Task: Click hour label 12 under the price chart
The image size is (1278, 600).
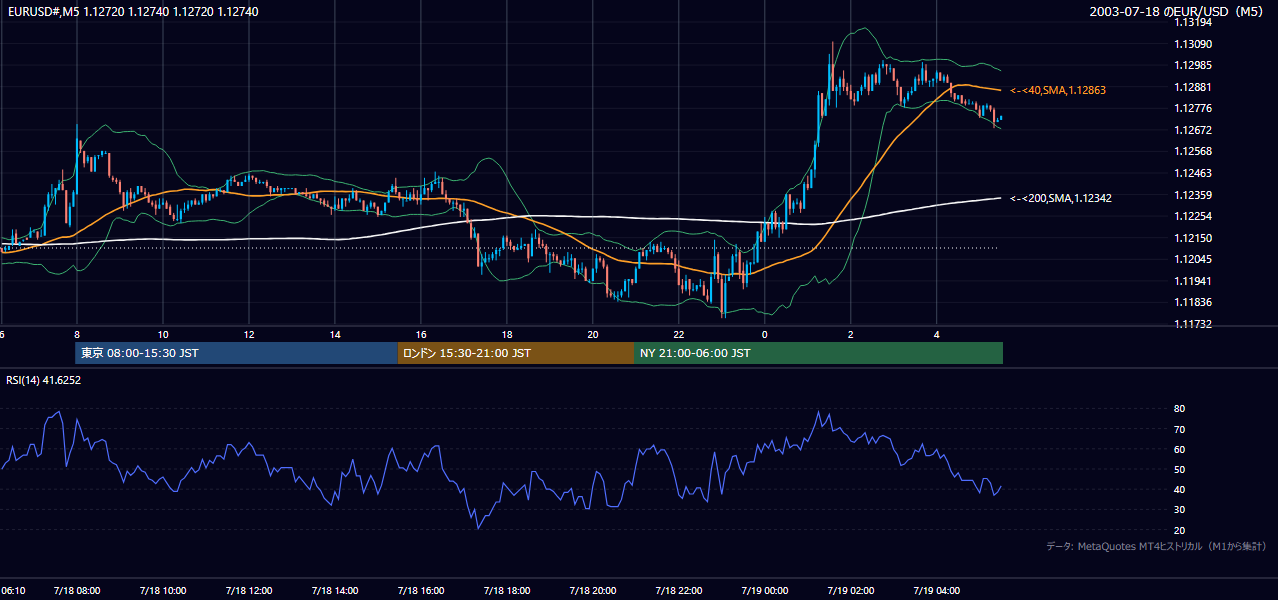Action: [x=249, y=334]
